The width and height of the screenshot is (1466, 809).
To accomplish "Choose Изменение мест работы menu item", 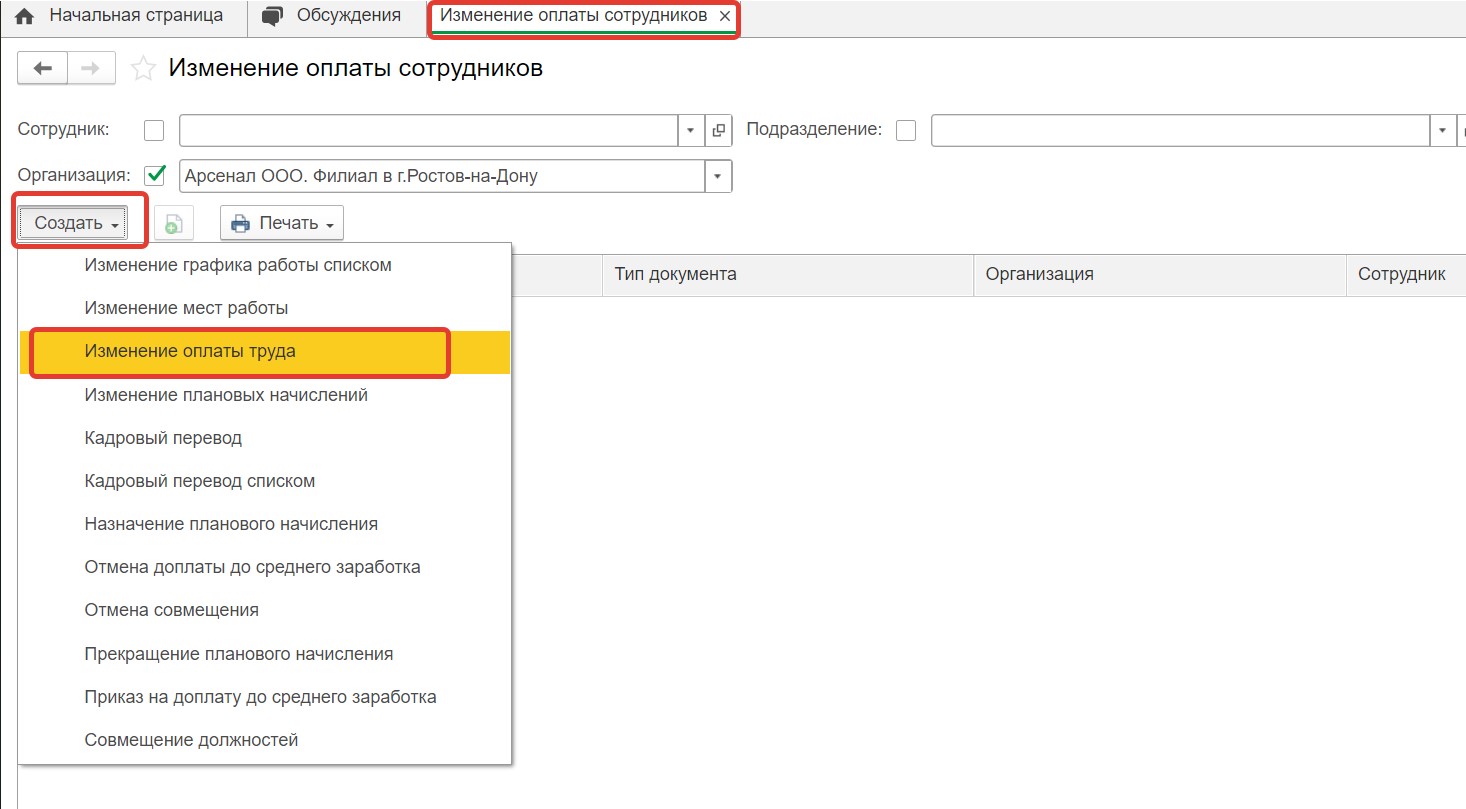I will pos(265,308).
